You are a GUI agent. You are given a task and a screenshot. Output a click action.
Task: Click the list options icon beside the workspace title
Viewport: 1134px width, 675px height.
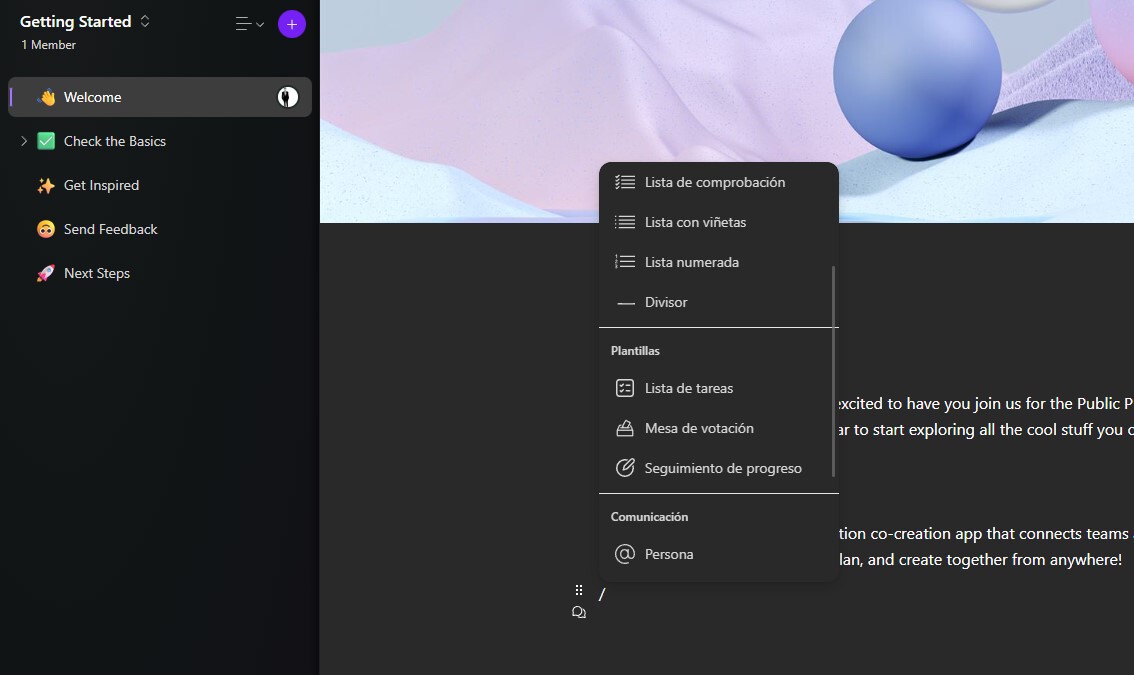243,23
